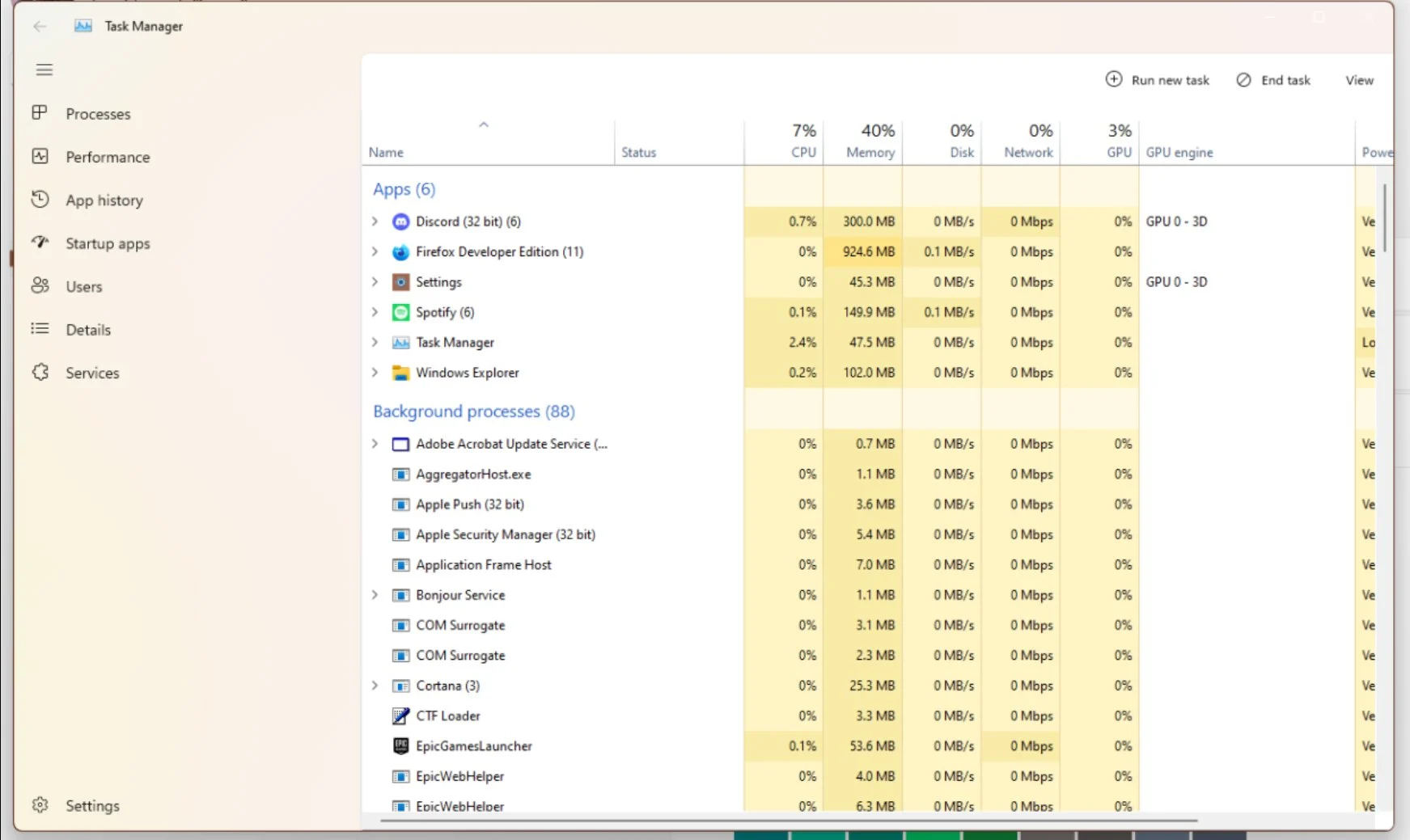Click the Bonjour Service icon
Image resolution: width=1410 pixels, height=840 pixels.
(x=400, y=595)
